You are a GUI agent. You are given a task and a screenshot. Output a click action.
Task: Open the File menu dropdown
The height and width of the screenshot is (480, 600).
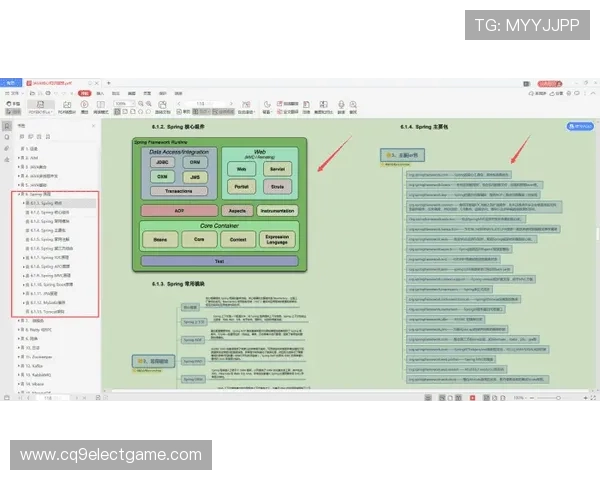[x=13, y=93]
